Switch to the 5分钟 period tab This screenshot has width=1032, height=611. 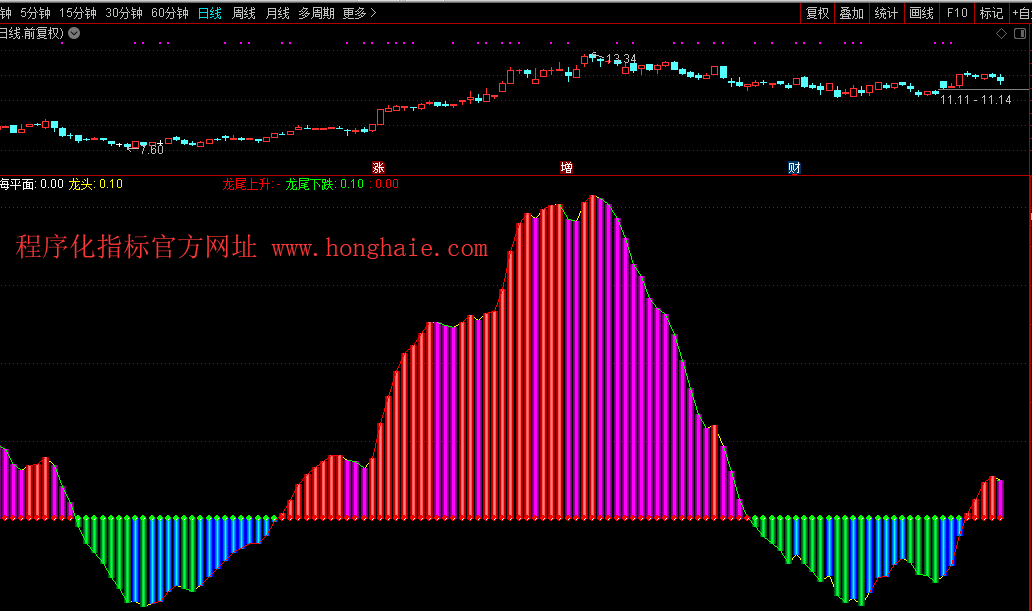coord(35,13)
